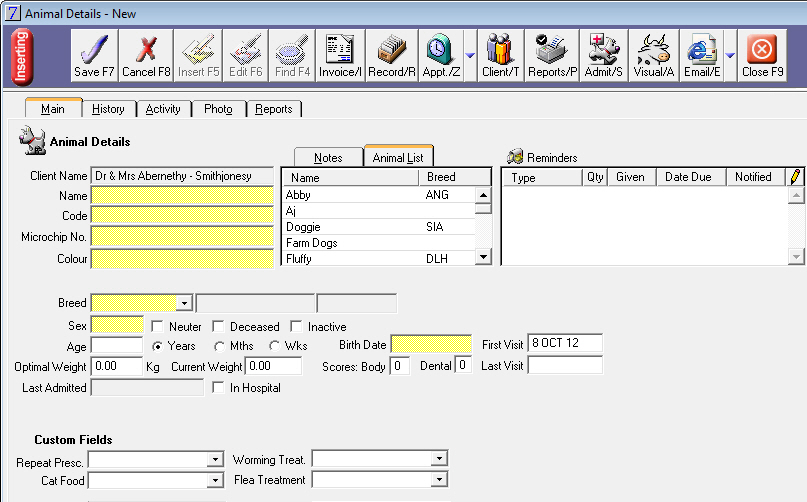Select the Years age radio button
The height and width of the screenshot is (502, 807).
157,346
